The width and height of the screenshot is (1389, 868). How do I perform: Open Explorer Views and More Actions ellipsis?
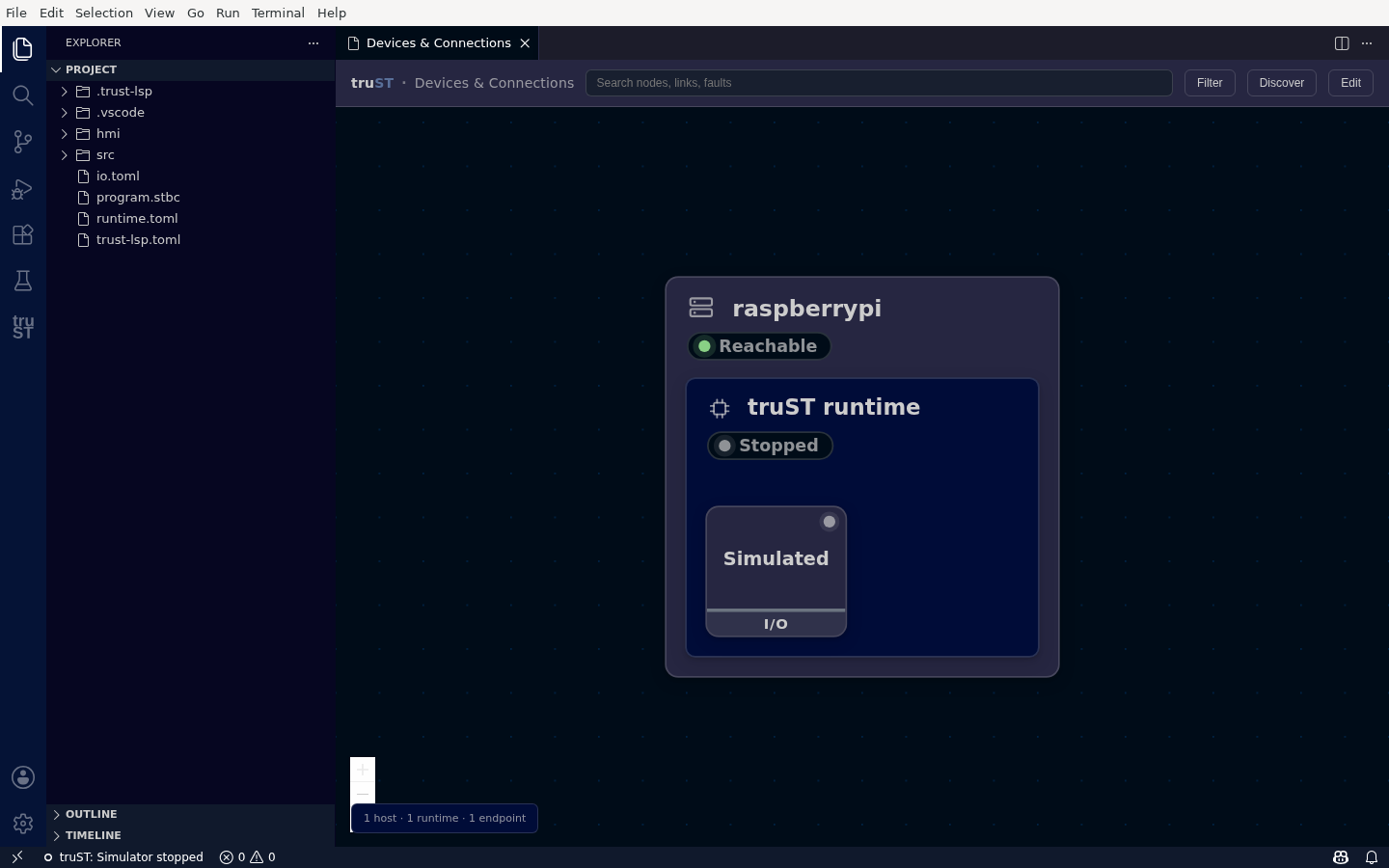point(313,43)
